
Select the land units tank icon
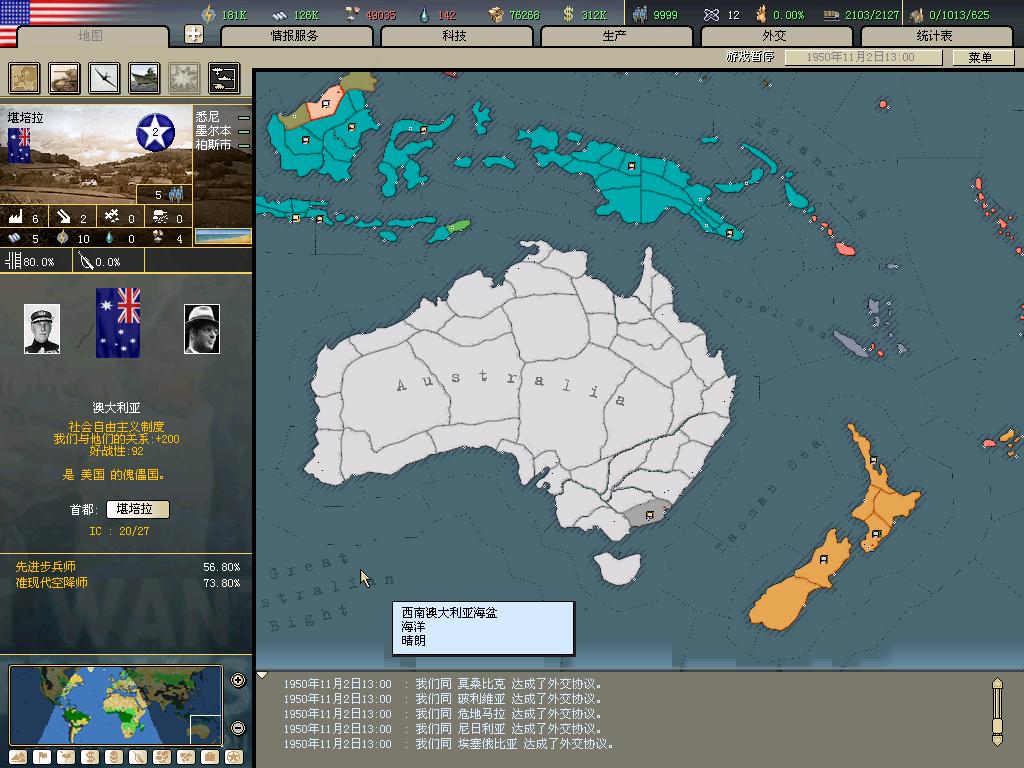tap(64, 78)
